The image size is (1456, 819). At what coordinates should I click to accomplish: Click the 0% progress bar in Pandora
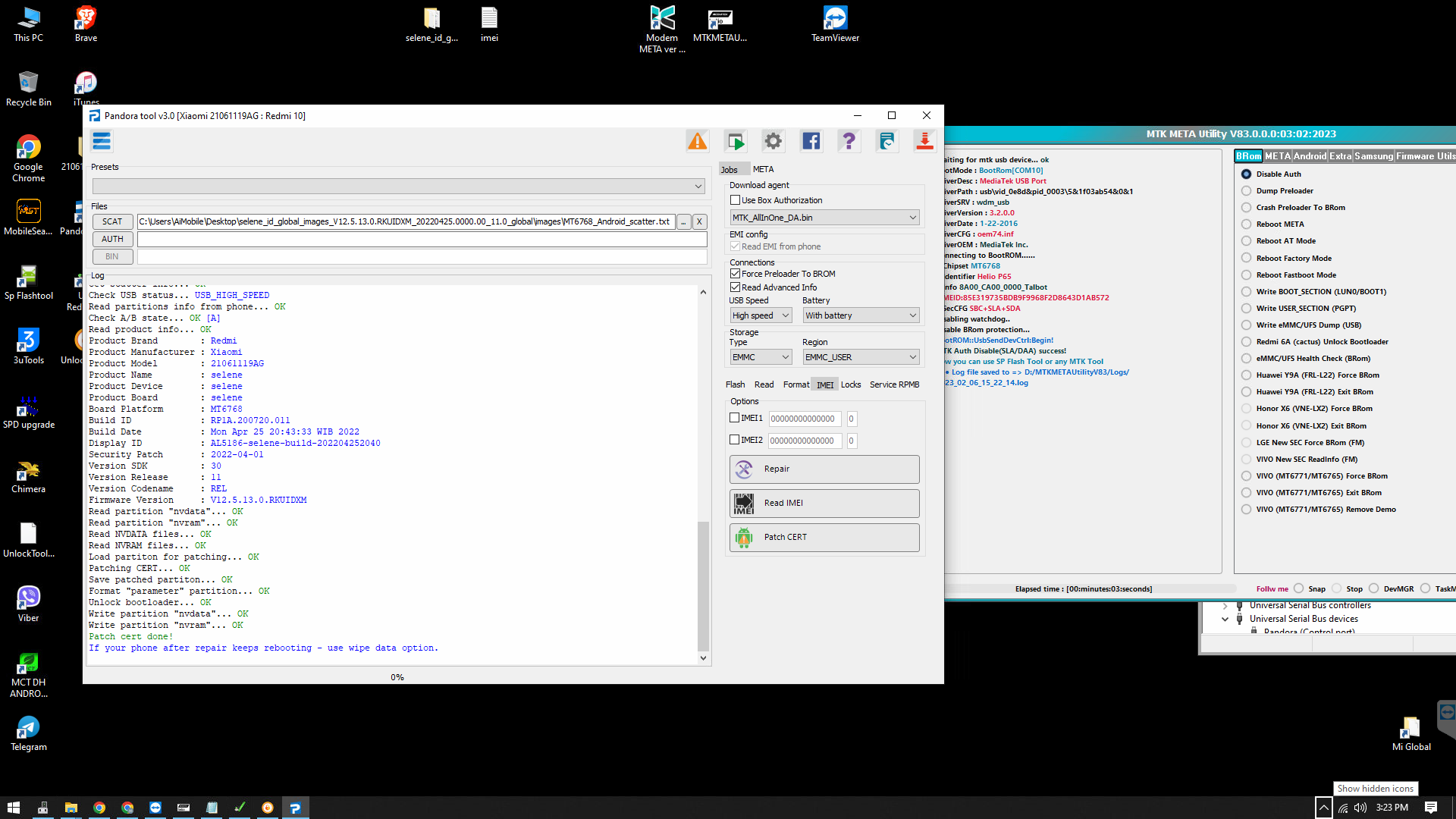click(x=397, y=677)
